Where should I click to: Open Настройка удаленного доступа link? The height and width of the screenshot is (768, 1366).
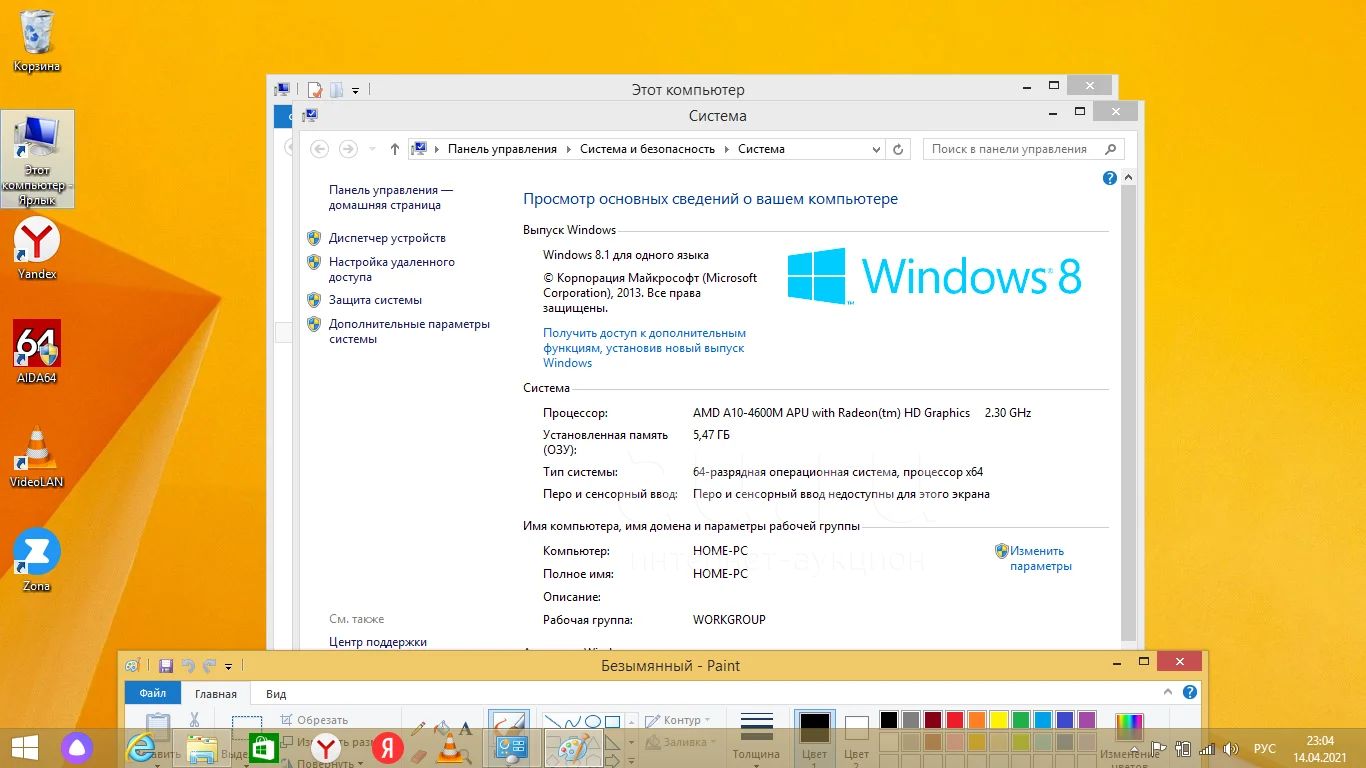coord(392,269)
